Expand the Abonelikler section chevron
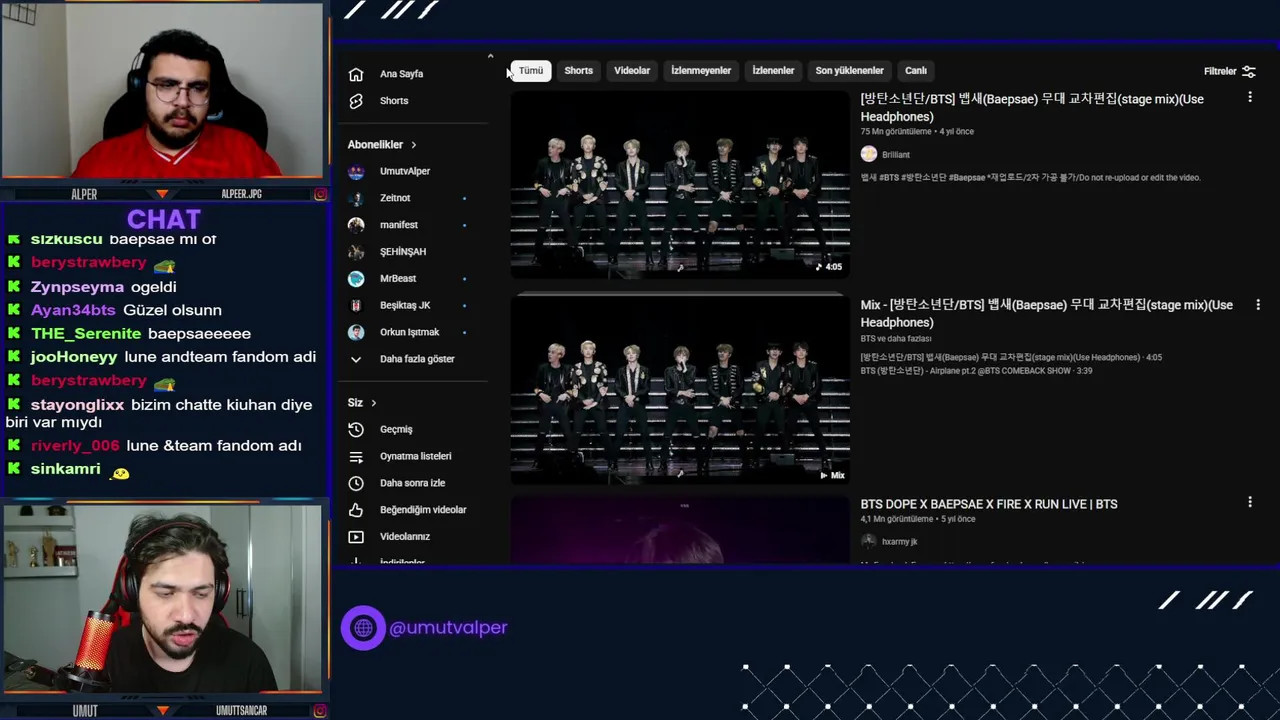Image resolution: width=1280 pixels, height=720 pixels. pyautogui.click(x=413, y=145)
